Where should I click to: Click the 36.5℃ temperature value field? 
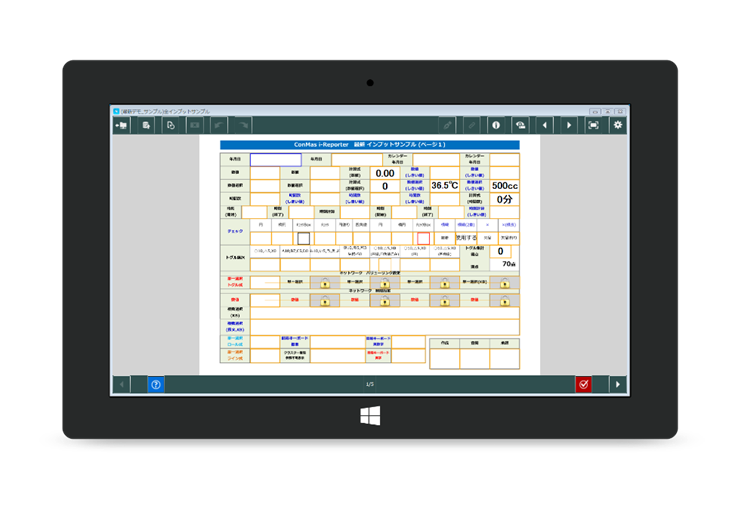[x=444, y=185]
